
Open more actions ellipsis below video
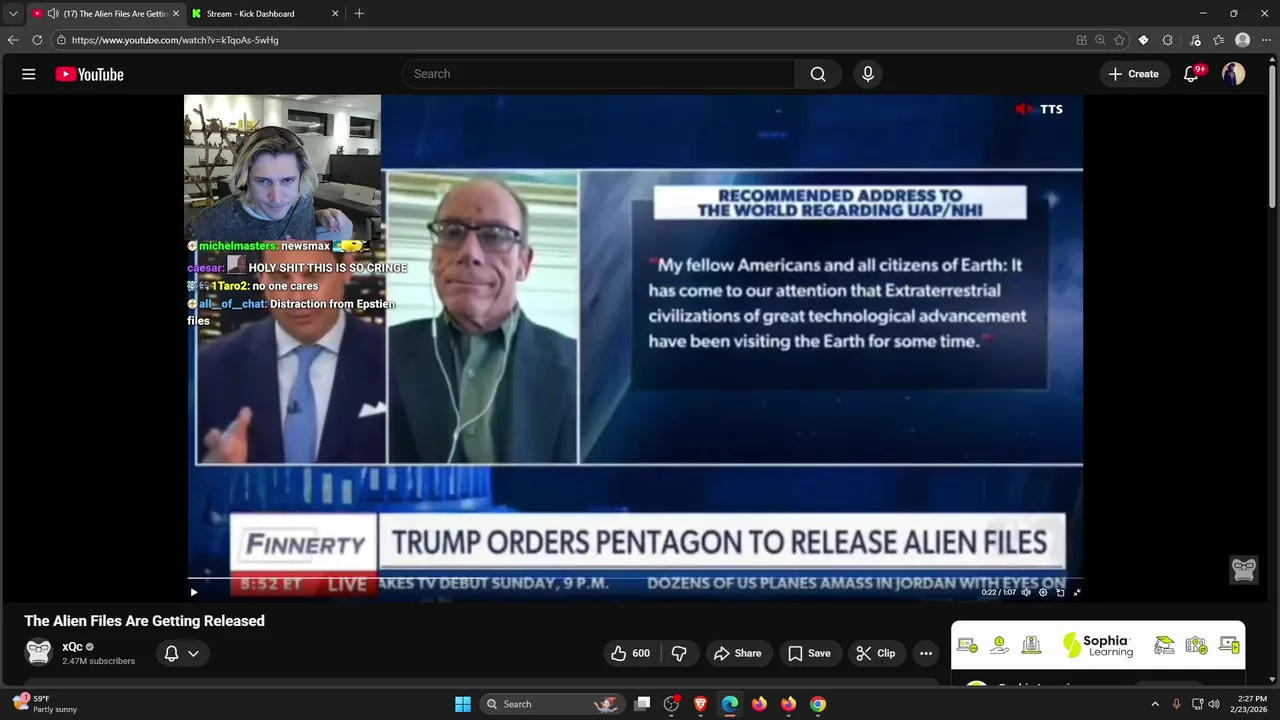pyautogui.click(x=926, y=653)
